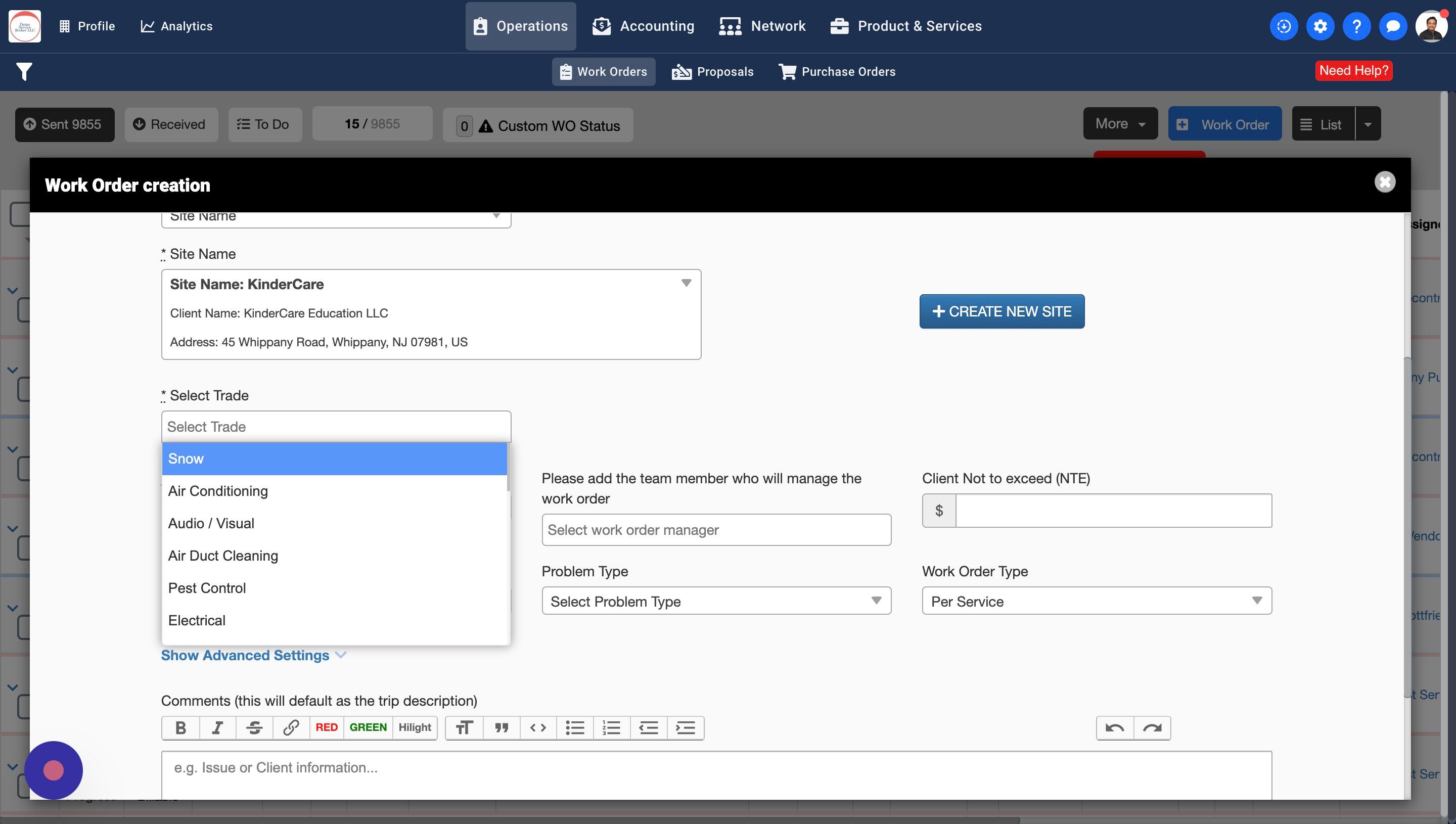1456x824 pixels.
Task: Open the Proposals tab
Action: [x=712, y=72]
